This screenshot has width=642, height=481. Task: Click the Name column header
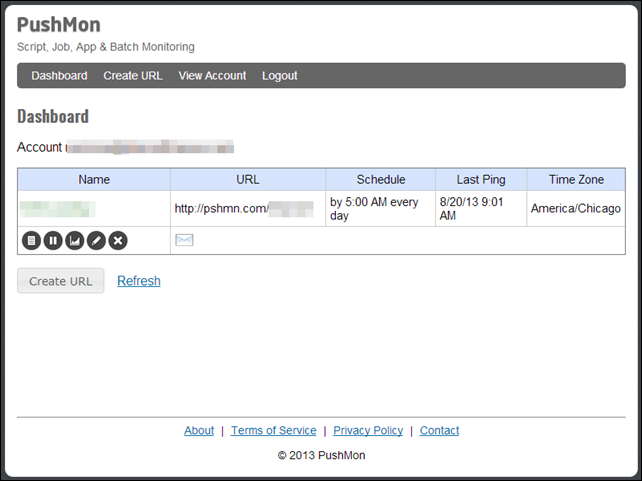pyautogui.click(x=94, y=179)
